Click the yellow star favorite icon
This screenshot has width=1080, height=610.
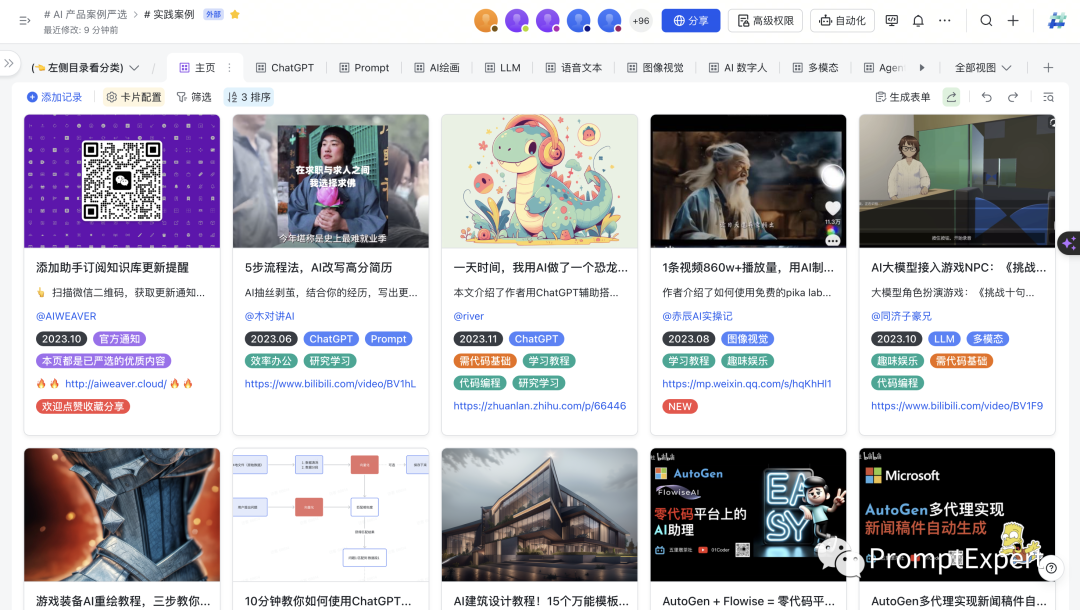point(235,14)
